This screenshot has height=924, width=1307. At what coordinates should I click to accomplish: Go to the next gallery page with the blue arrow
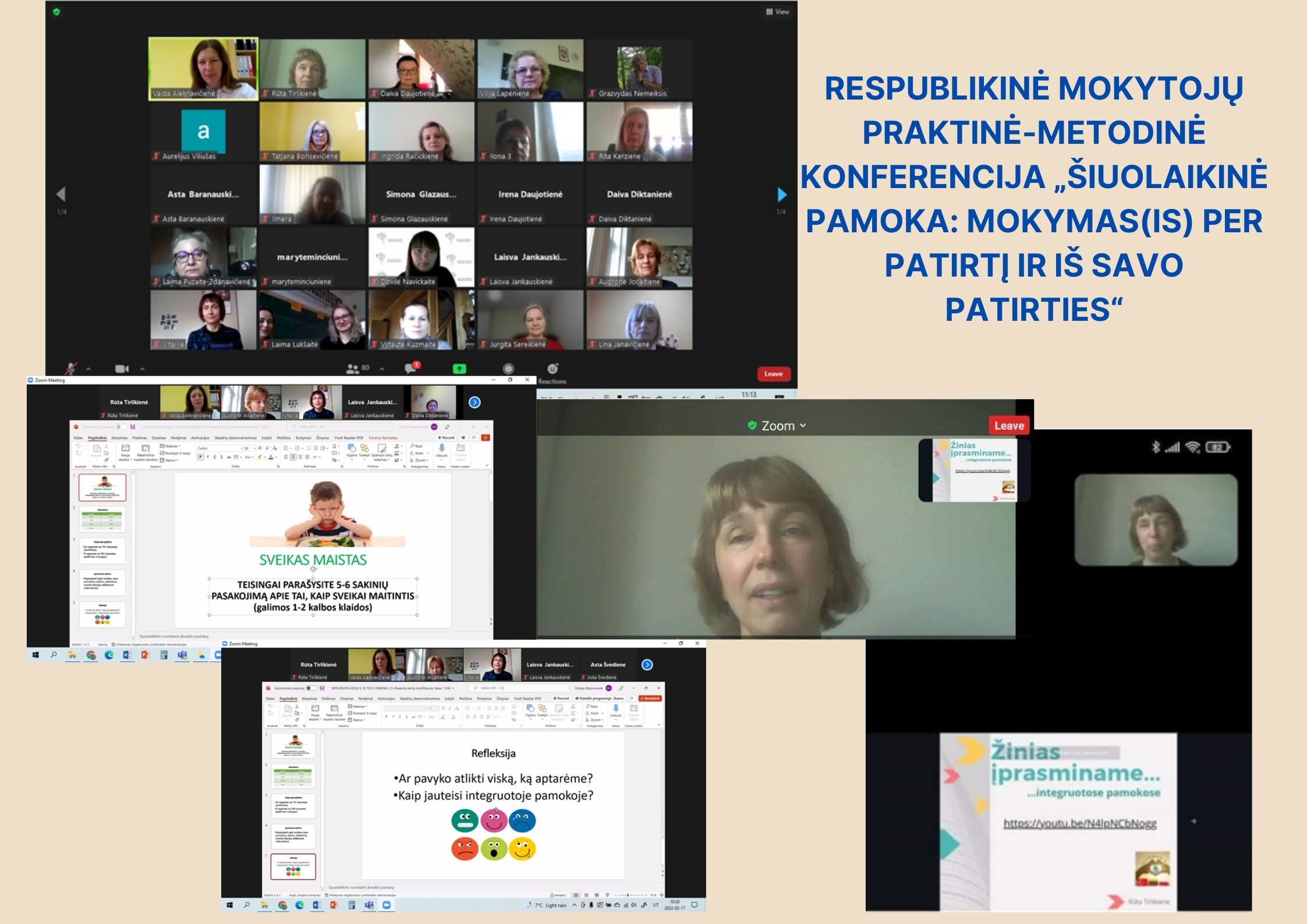(781, 194)
